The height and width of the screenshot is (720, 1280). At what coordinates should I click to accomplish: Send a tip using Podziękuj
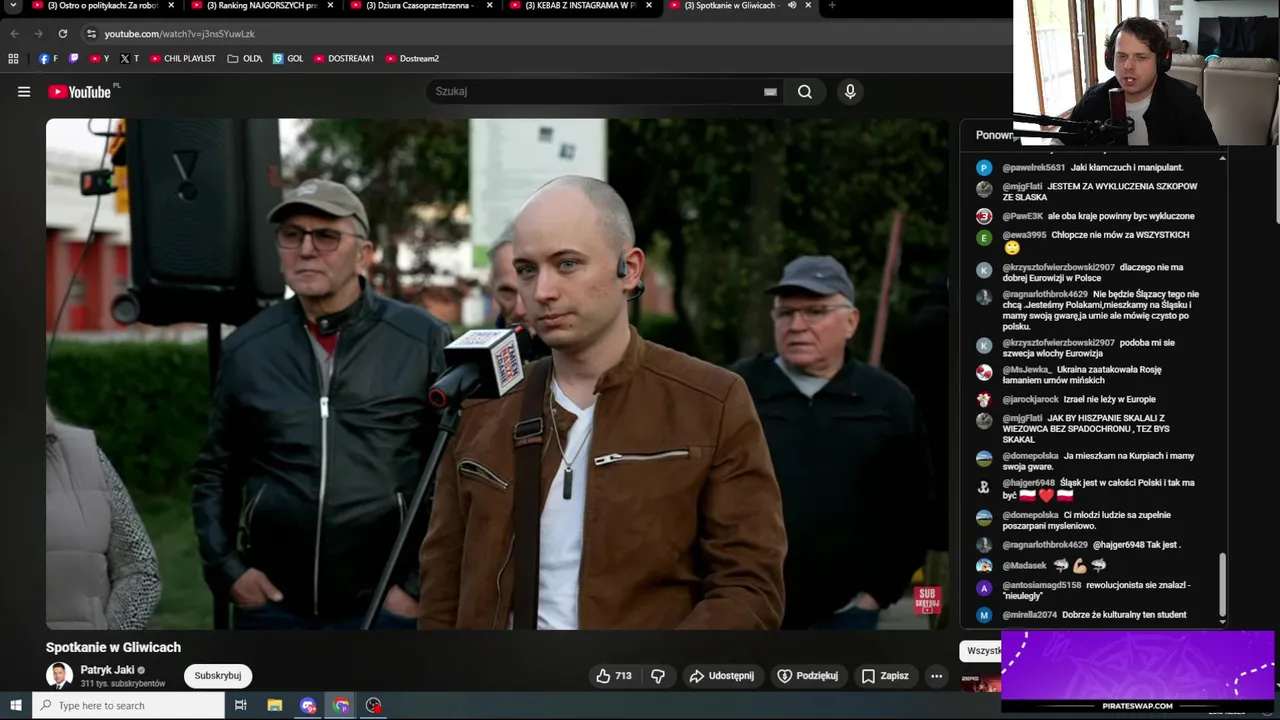coord(808,676)
